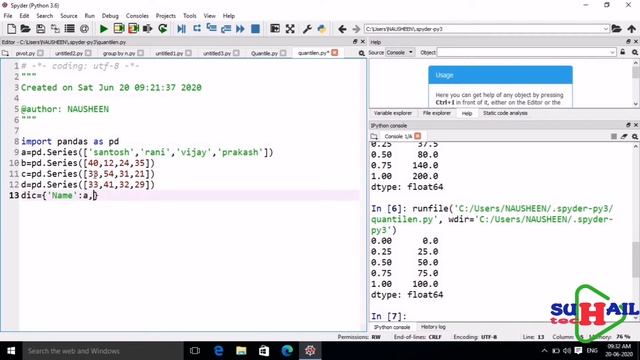The width and height of the screenshot is (640, 360).
Task: Start debugging with the blue debug icon
Action: pos(182,29)
